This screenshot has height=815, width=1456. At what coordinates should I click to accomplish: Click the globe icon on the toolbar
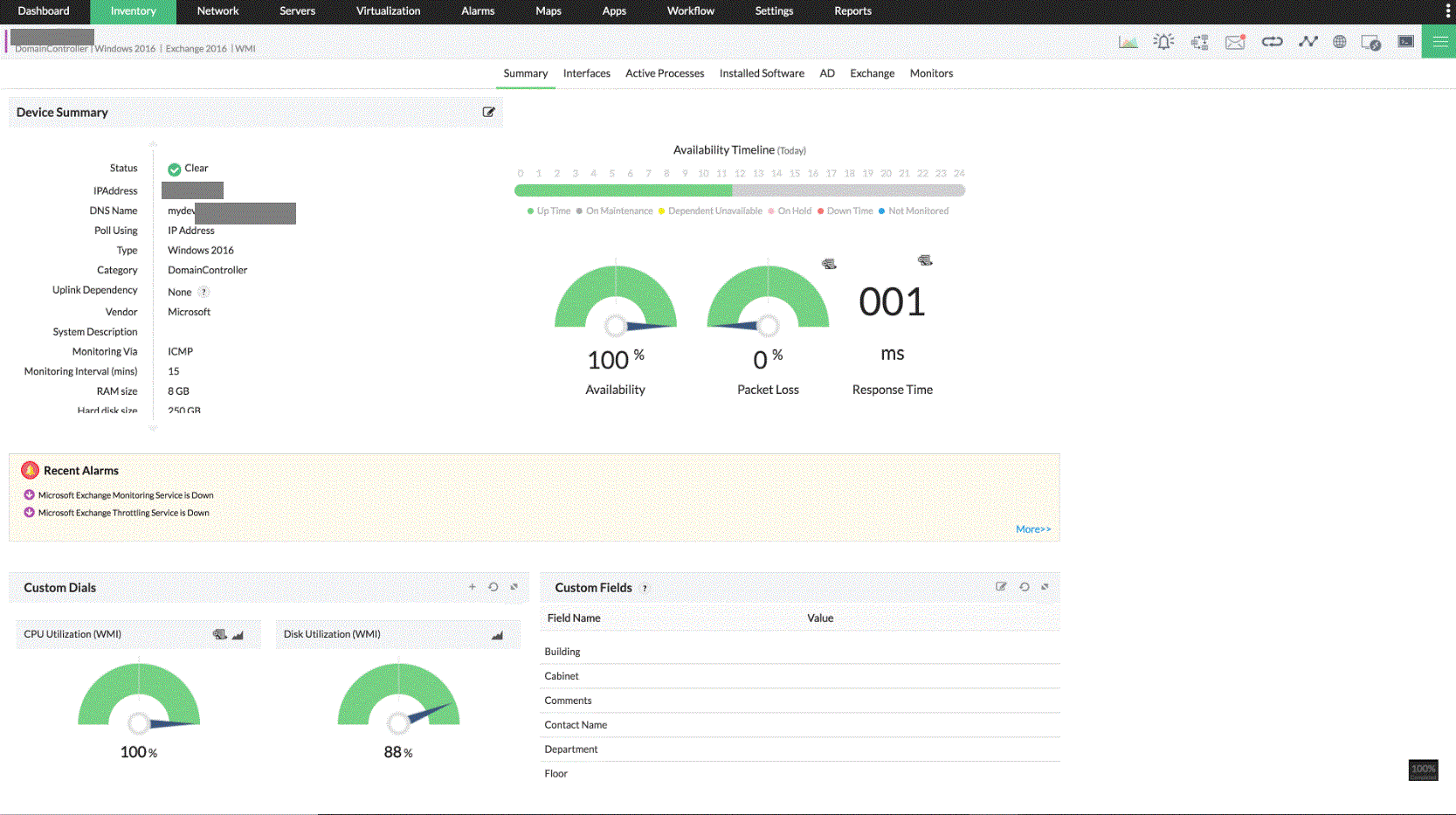tap(1339, 41)
